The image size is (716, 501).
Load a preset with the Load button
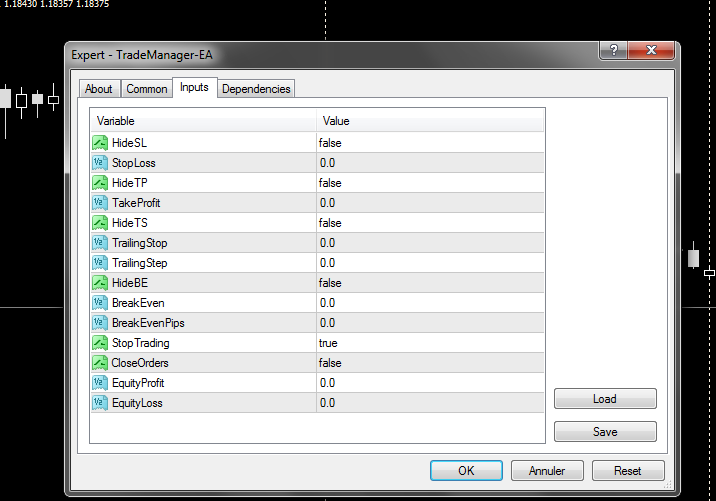[605, 399]
